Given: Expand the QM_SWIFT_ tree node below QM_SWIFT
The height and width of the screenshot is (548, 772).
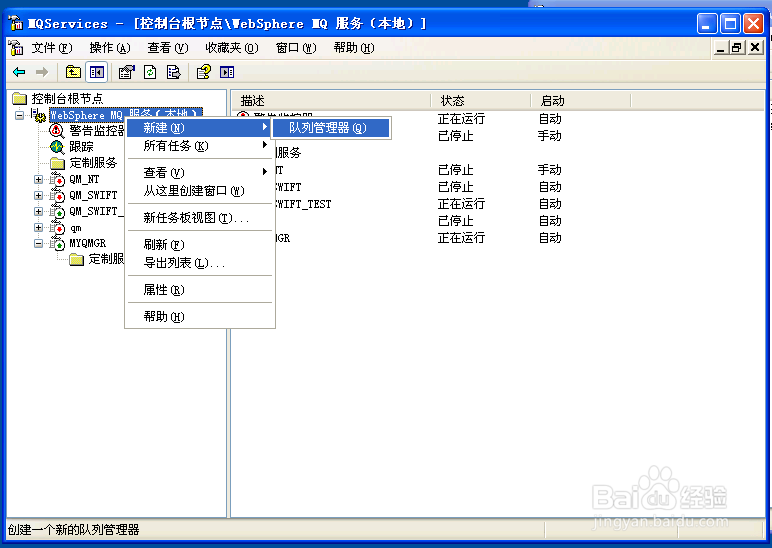Looking at the screenshot, I should [38, 211].
